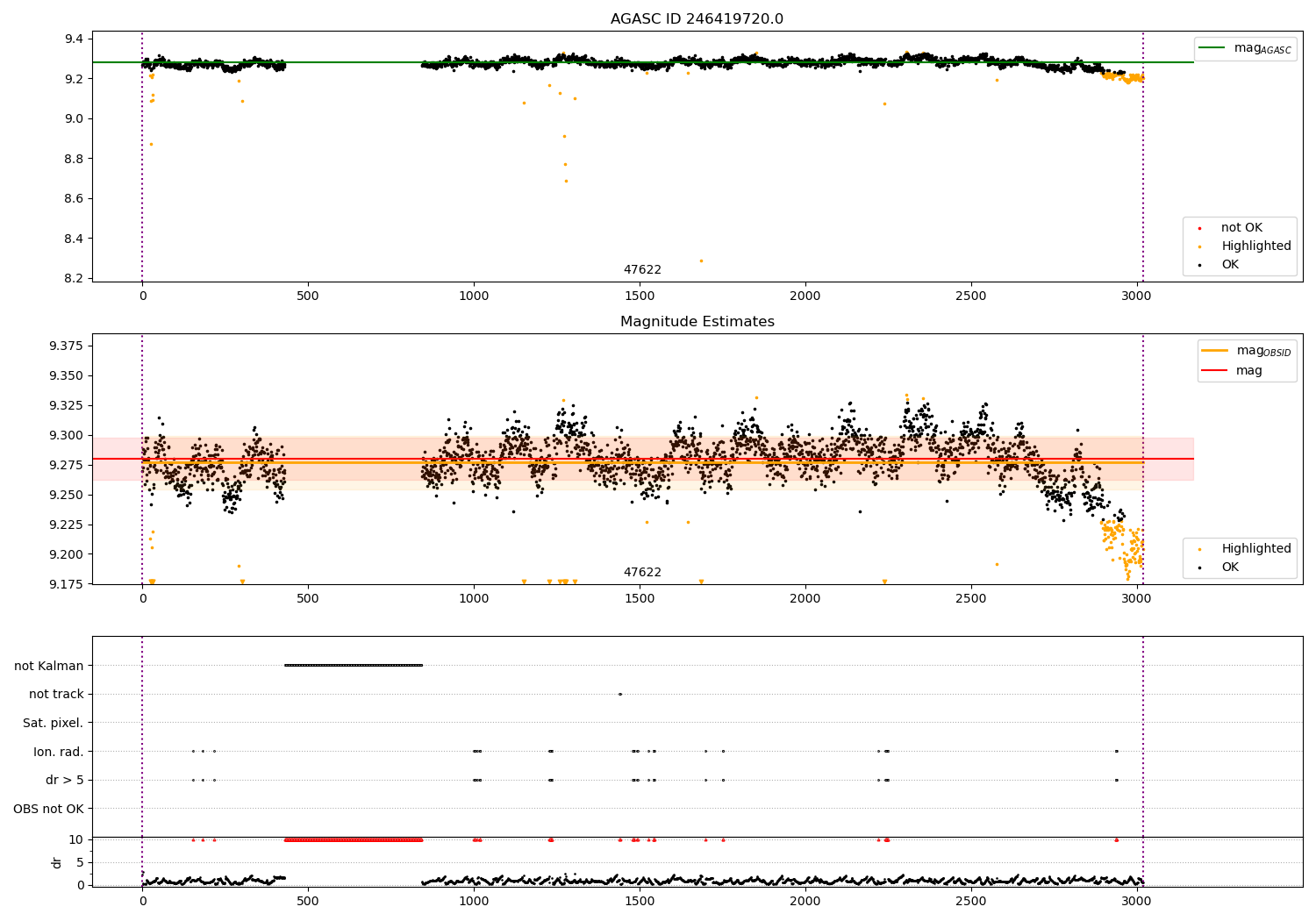This screenshot has height=921, width=1316.
Task: Click the 'Magnitude Estimates' subplot title
Action: (697, 322)
